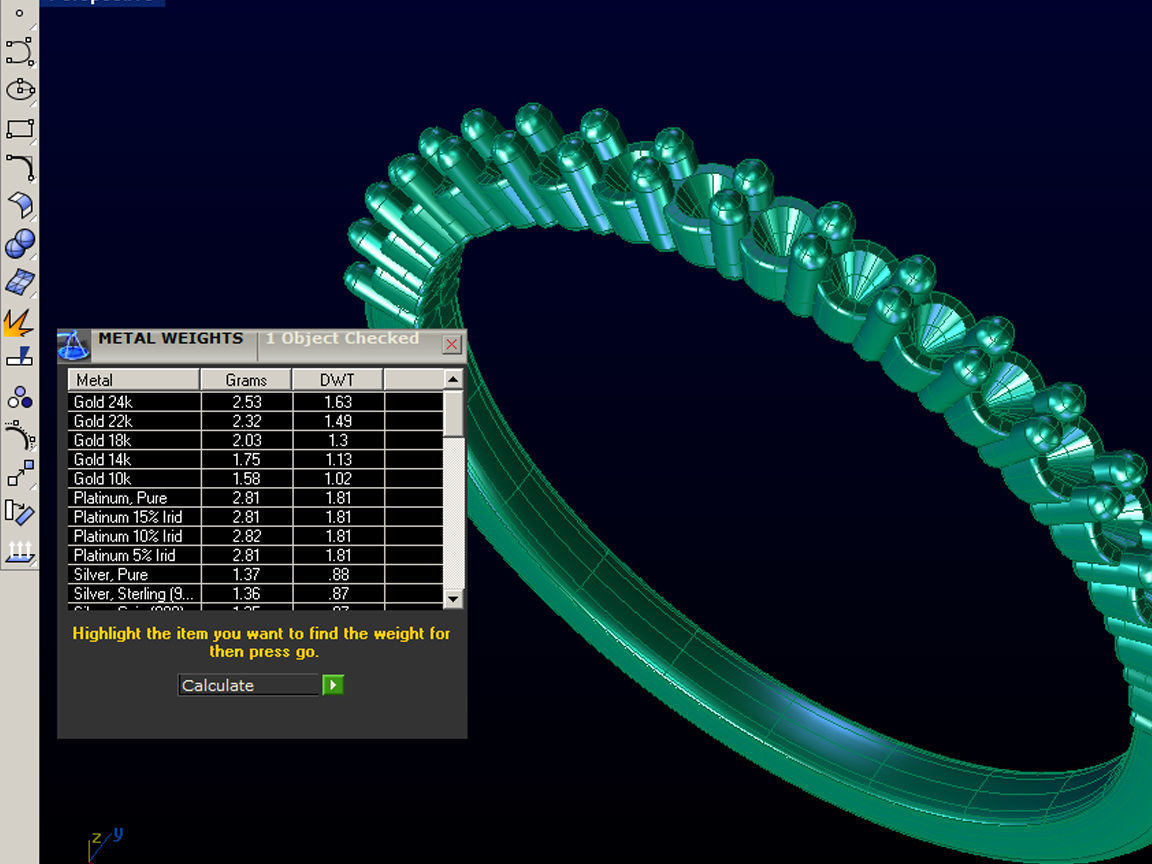
Task: Highlight the Silver, Sterling row
Action: 256,593
